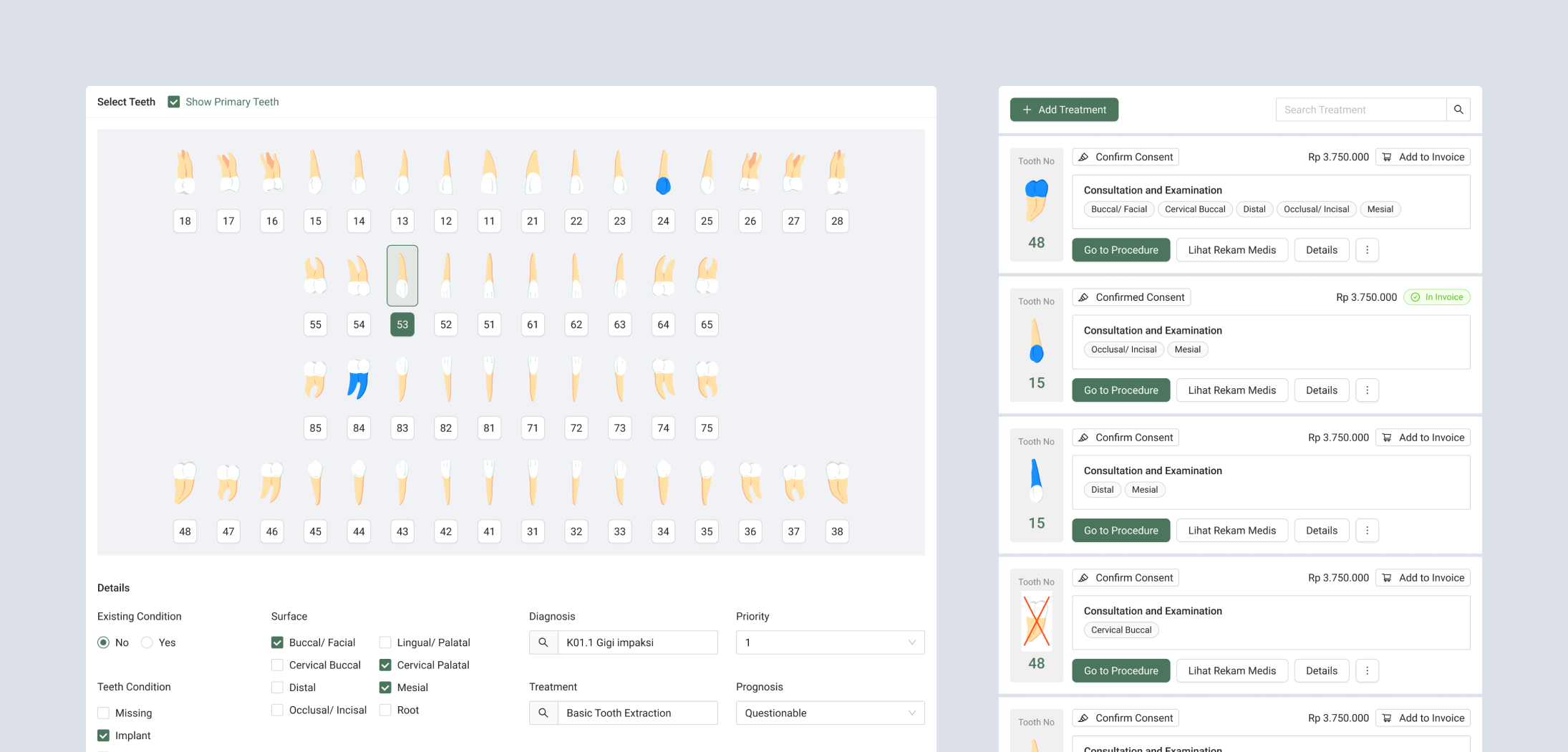Screen dimensions: 1568x752
Task: Click tooth number label 53
Action: pos(402,324)
